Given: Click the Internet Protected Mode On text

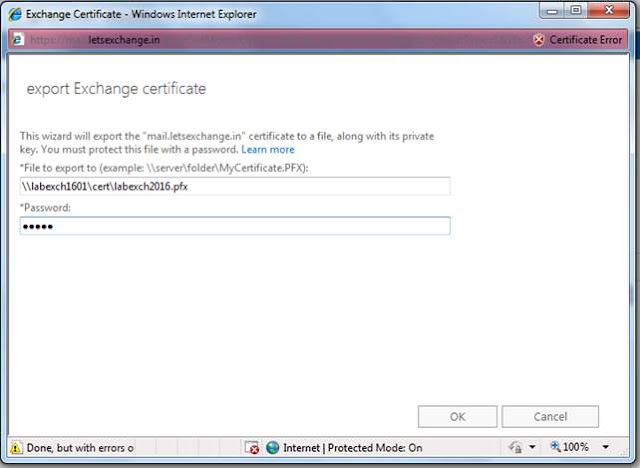Looking at the screenshot, I should coord(353,448).
